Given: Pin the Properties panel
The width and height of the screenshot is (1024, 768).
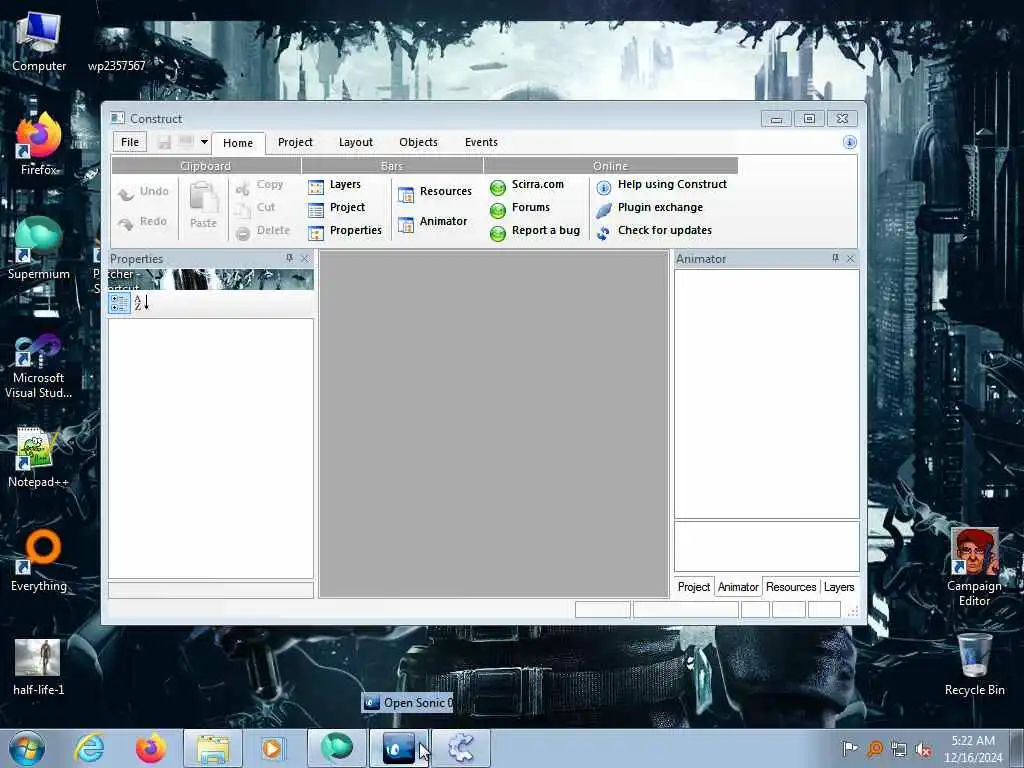Looking at the screenshot, I should [x=289, y=259].
